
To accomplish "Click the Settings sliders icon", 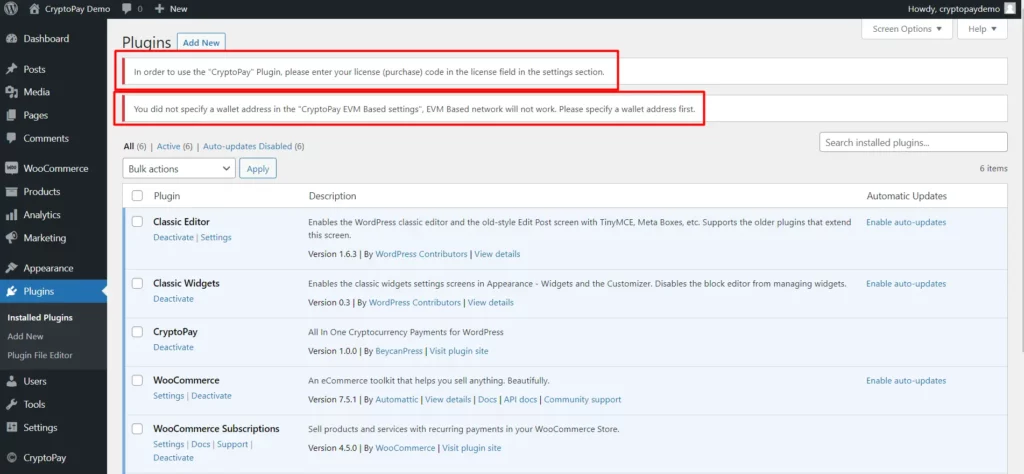I will 11,428.
